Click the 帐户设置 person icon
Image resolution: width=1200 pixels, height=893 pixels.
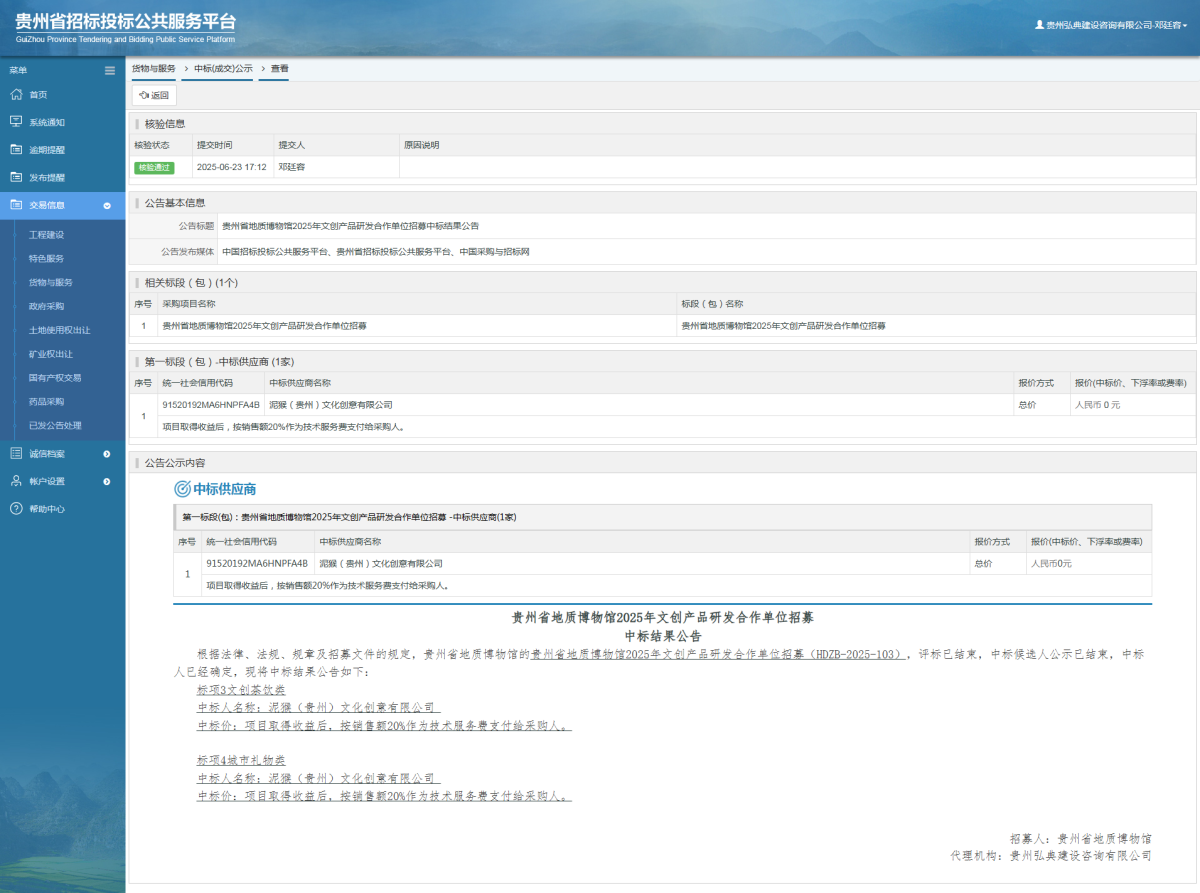click(x=16, y=481)
